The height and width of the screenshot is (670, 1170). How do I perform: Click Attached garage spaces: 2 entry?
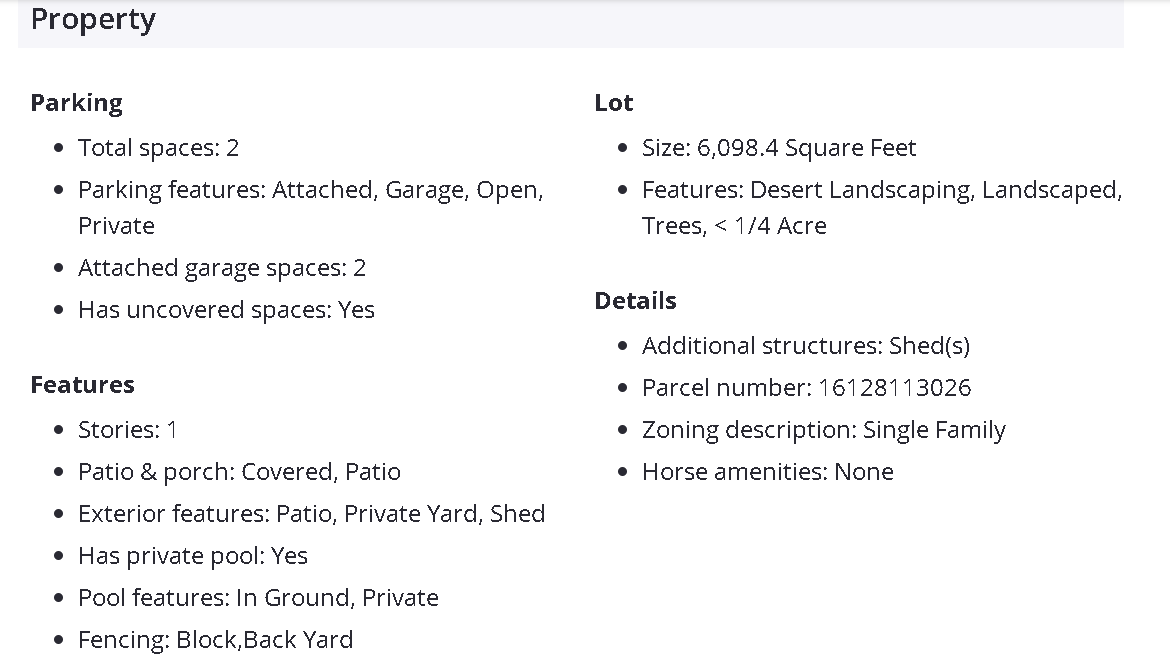tap(222, 268)
